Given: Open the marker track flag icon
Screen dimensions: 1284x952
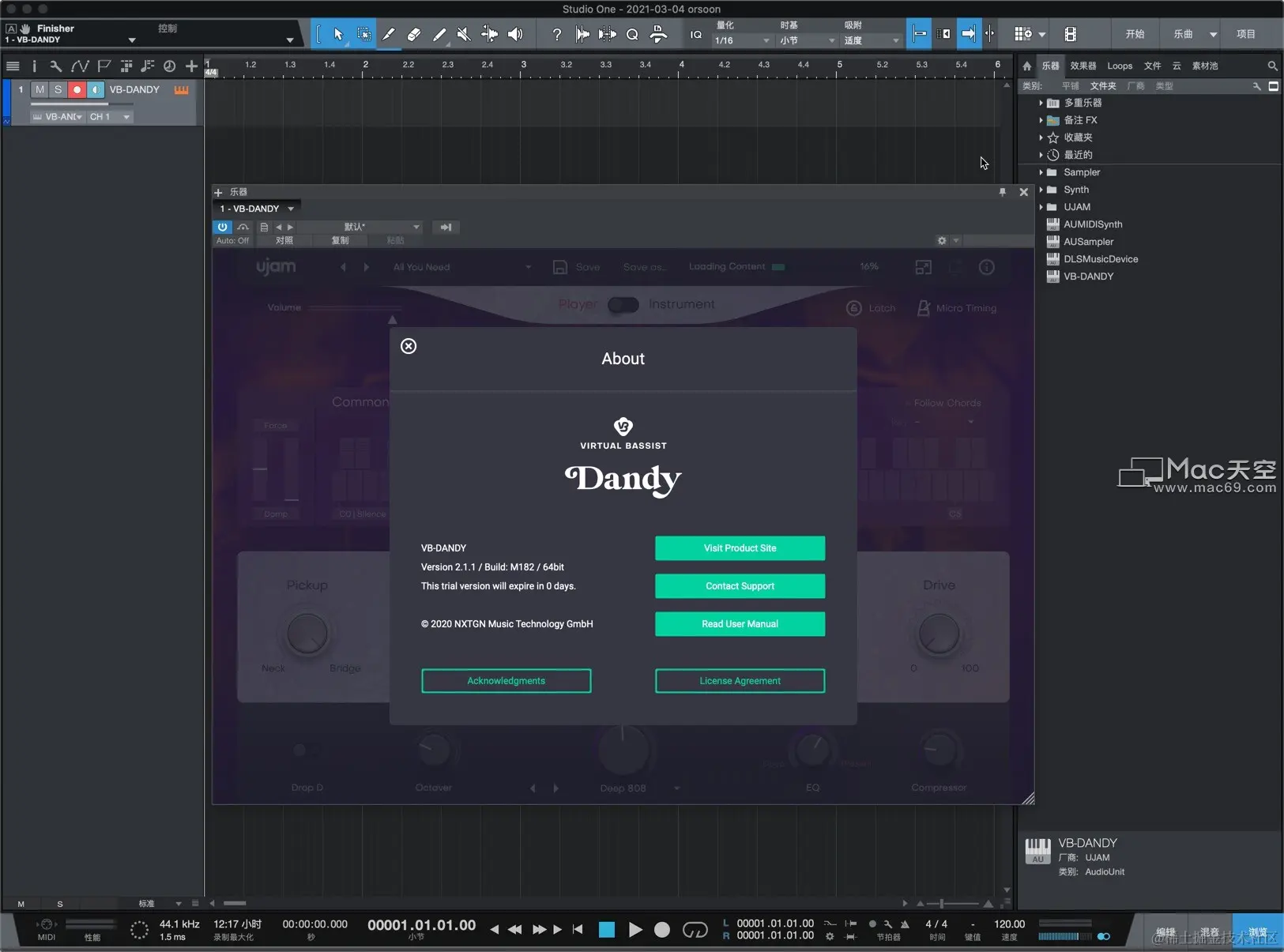Looking at the screenshot, I should pos(104,66).
